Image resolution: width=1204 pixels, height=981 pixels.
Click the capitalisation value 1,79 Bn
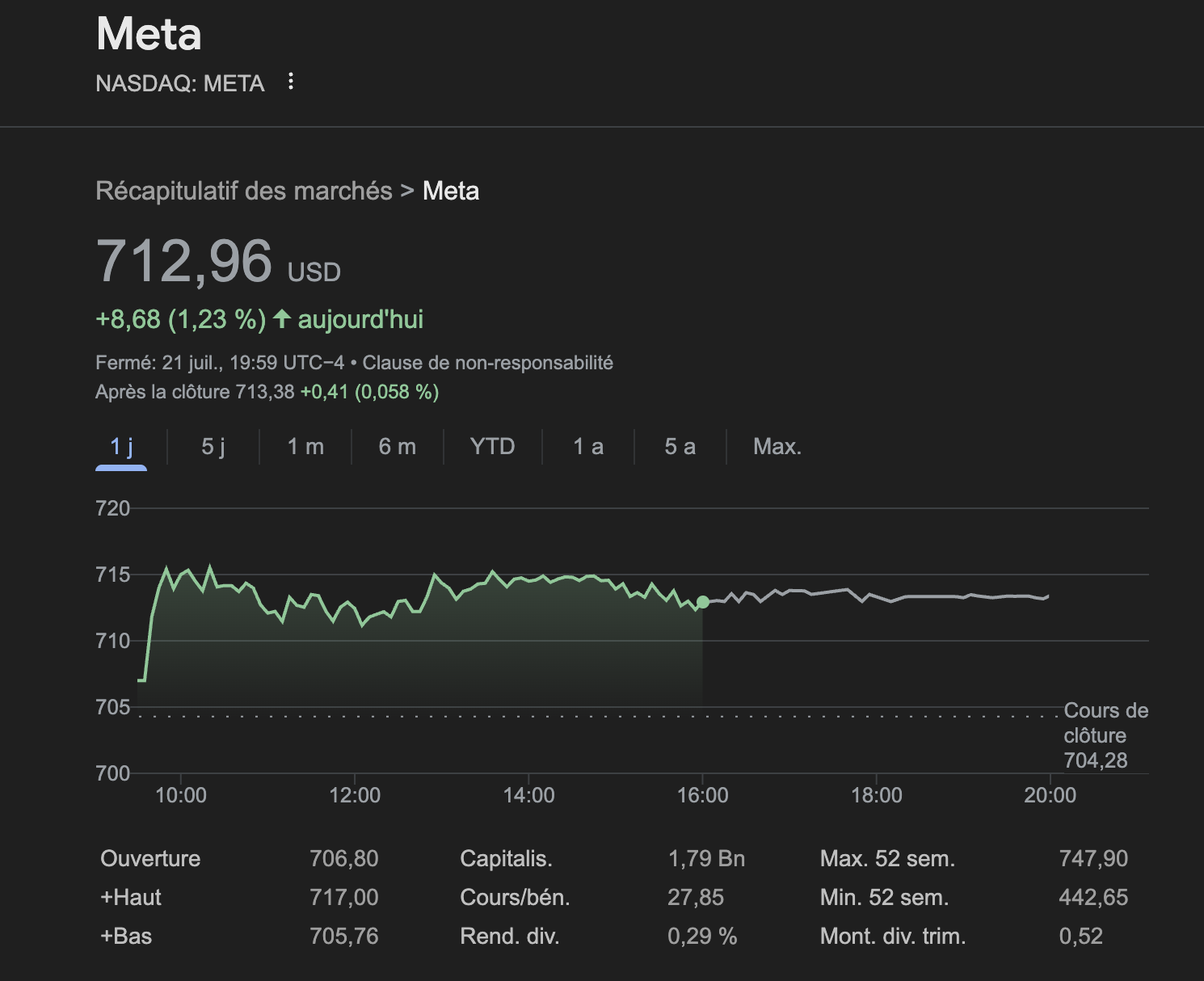[x=706, y=858]
